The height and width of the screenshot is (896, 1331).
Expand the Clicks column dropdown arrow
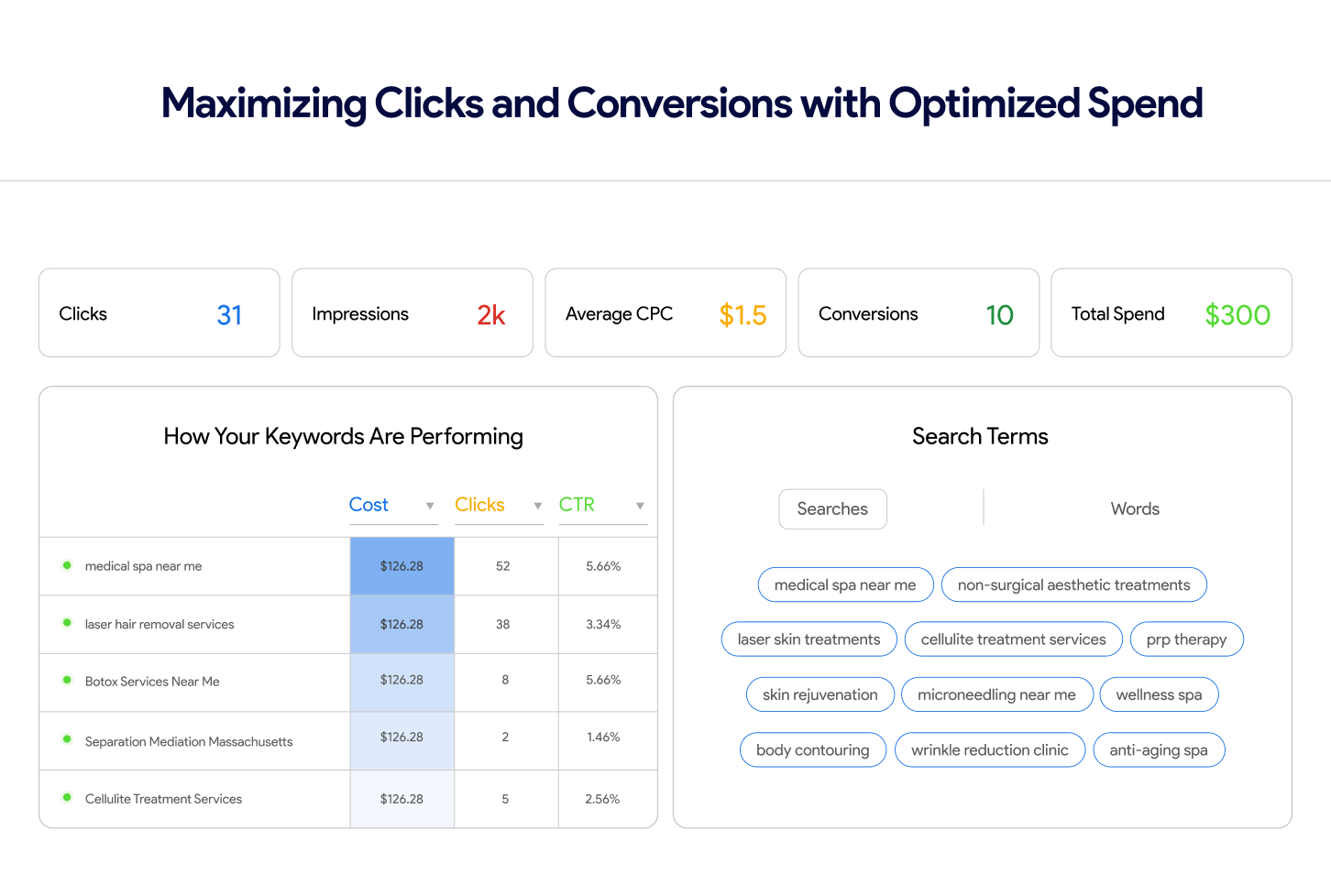pos(537,506)
